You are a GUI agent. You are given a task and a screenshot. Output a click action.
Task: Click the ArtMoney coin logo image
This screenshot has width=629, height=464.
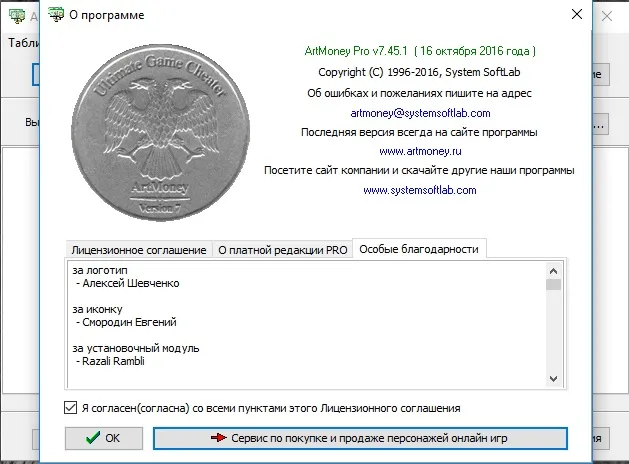coord(160,132)
